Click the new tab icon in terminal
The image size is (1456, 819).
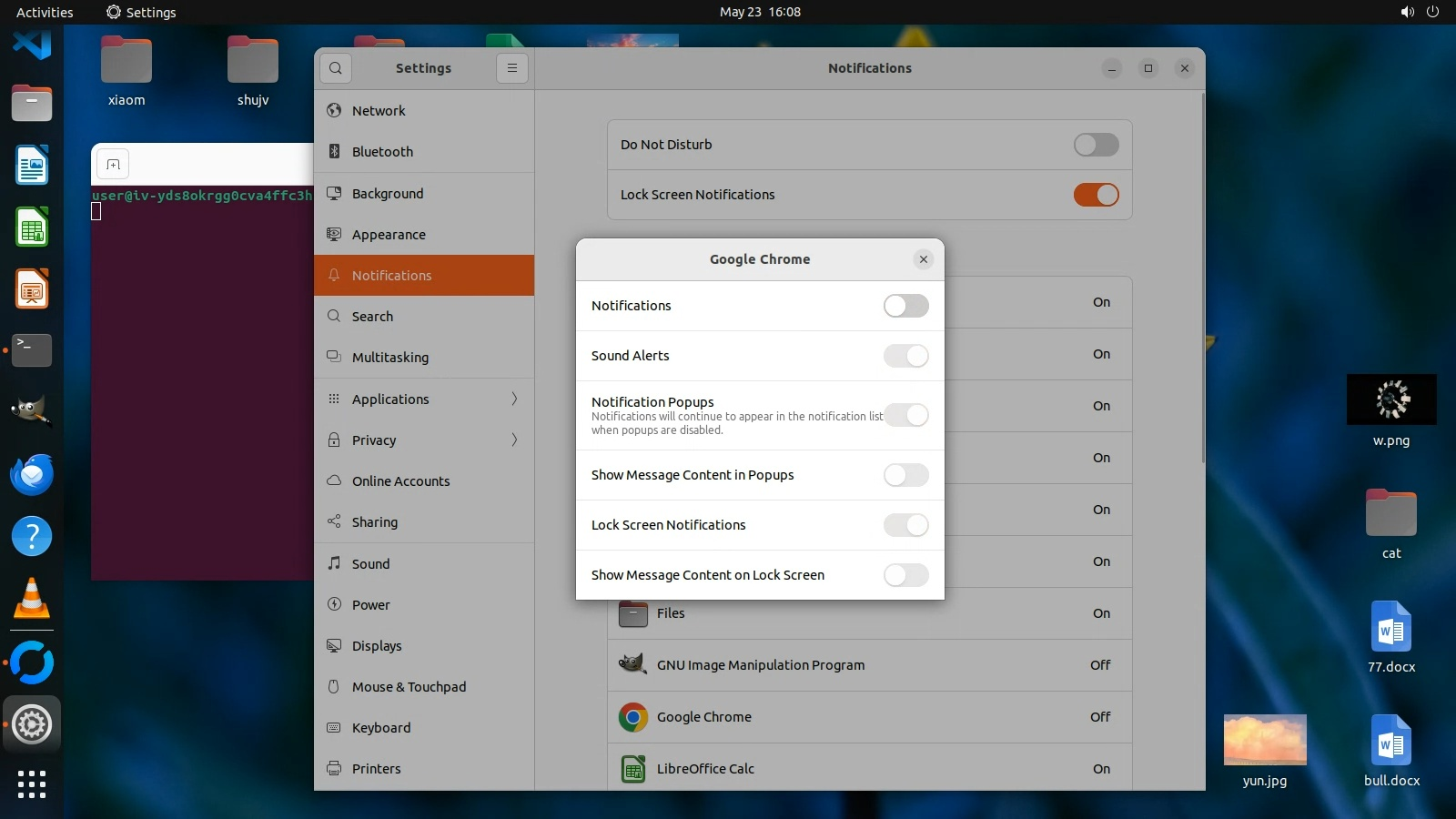point(114,165)
